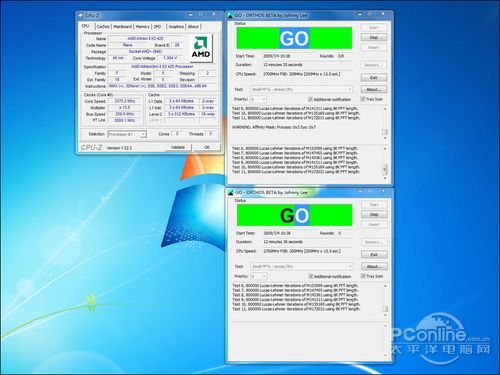Click the WARNING: Affinity Mask log line
The image size is (500, 375).
(x=274, y=127)
